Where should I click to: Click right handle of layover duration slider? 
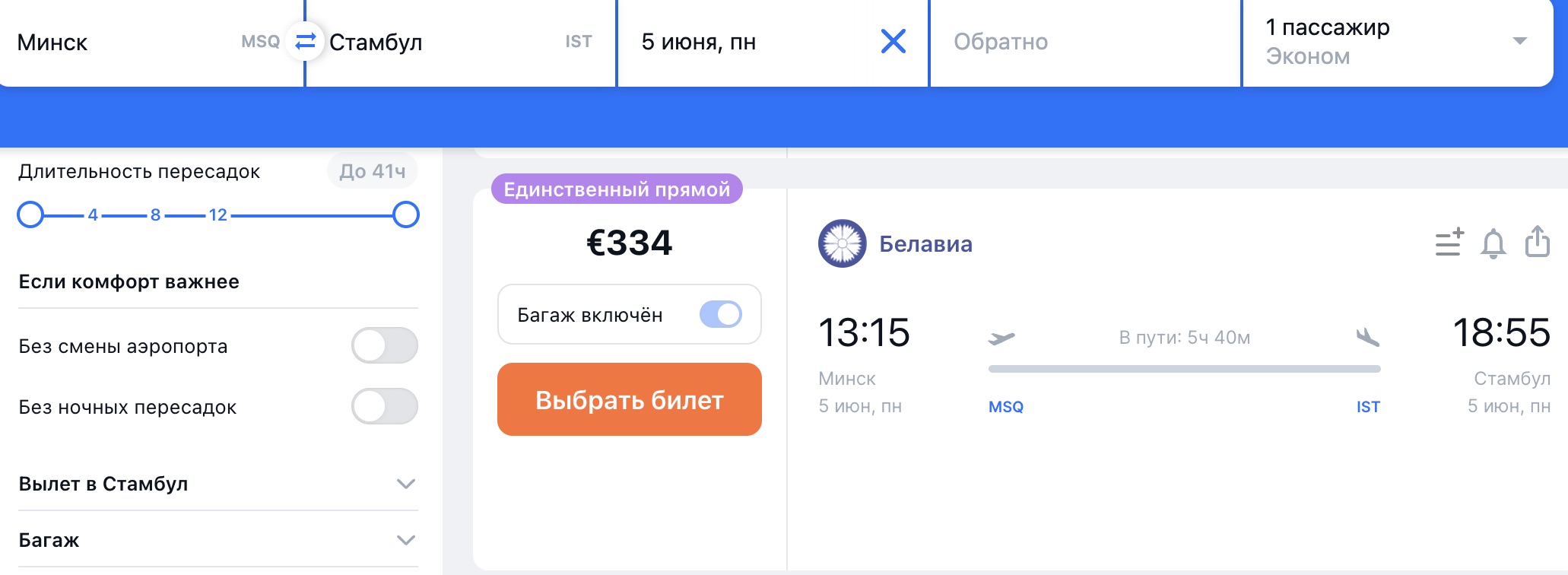[x=406, y=214]
